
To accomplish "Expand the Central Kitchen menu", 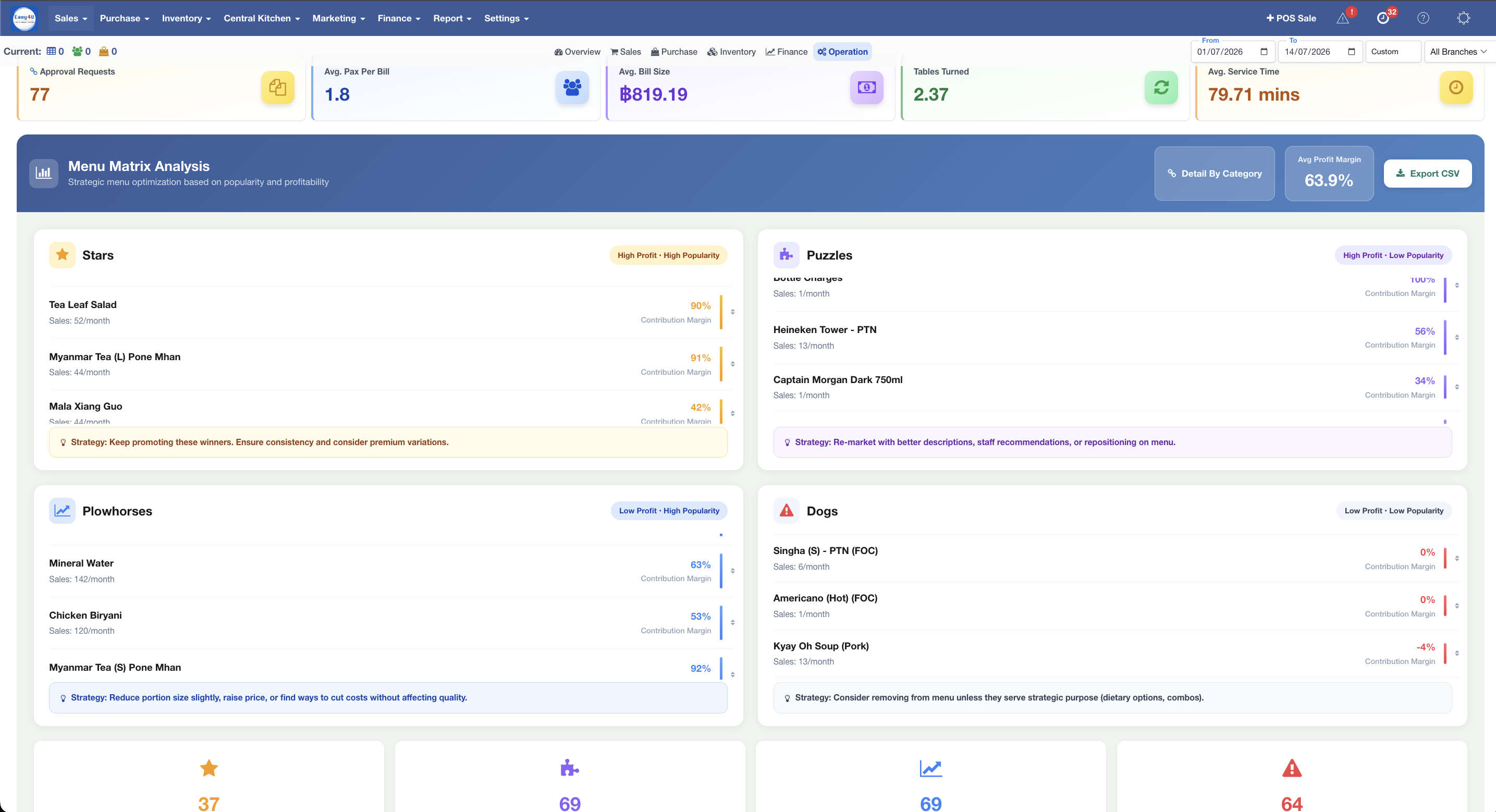I will 262,18.
